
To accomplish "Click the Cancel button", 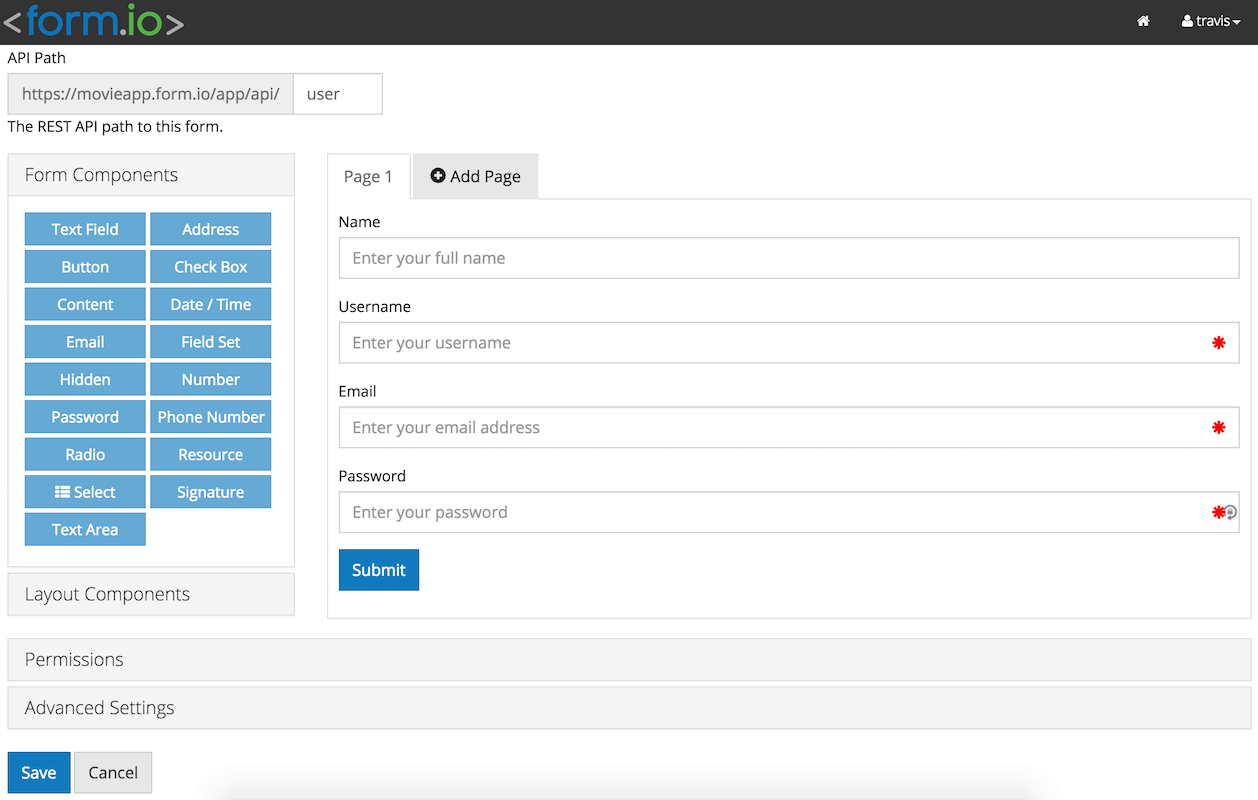I will (112, 772).
